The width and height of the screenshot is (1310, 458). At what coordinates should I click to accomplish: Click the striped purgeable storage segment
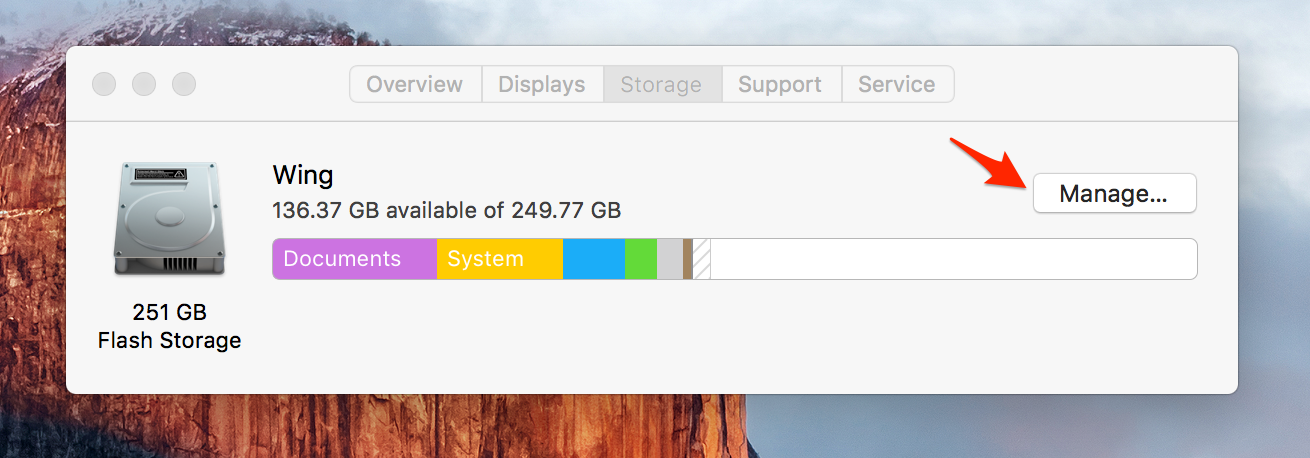[x=702, y=259]
